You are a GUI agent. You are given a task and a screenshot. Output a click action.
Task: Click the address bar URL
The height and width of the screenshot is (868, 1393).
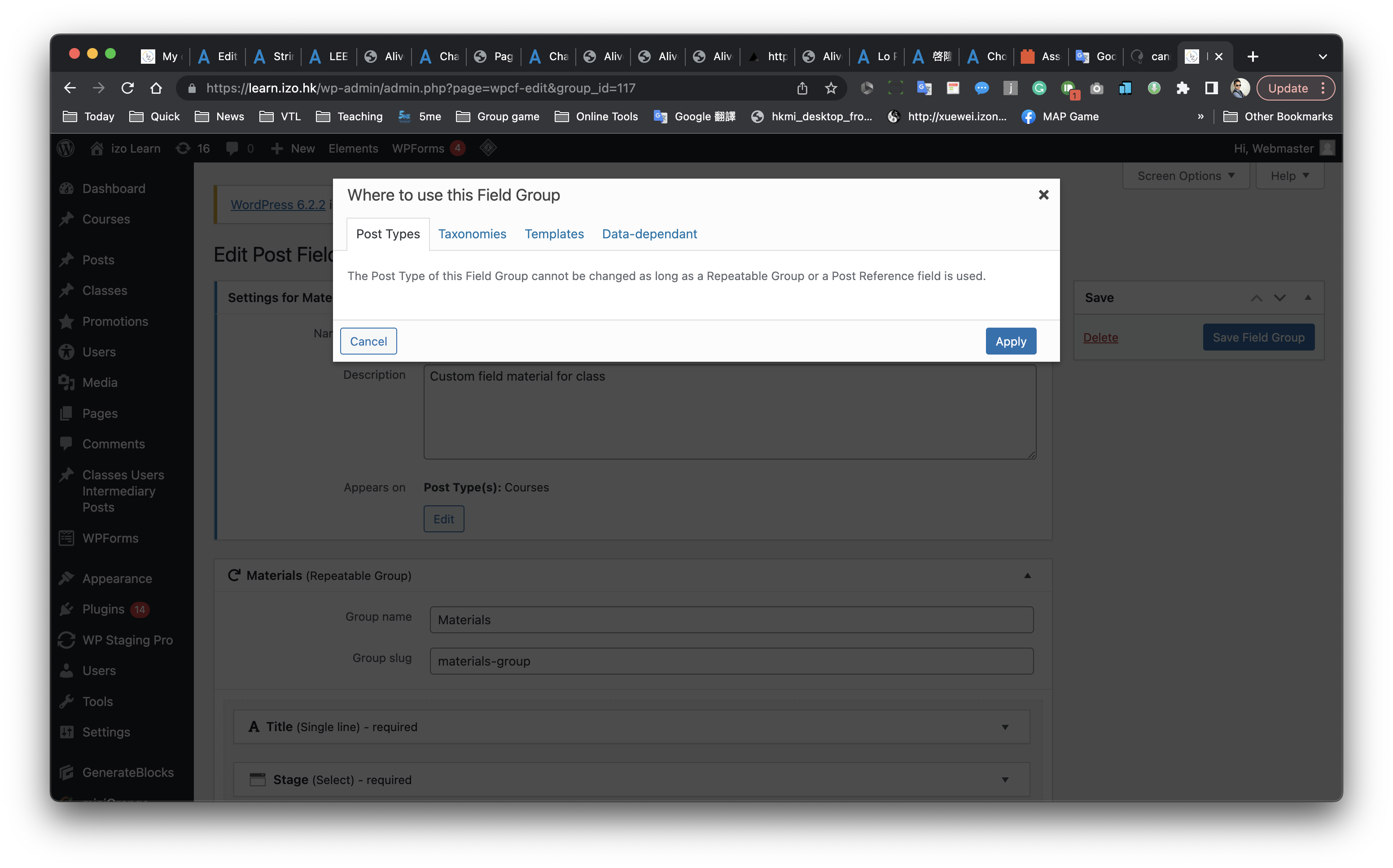point(421,88)
